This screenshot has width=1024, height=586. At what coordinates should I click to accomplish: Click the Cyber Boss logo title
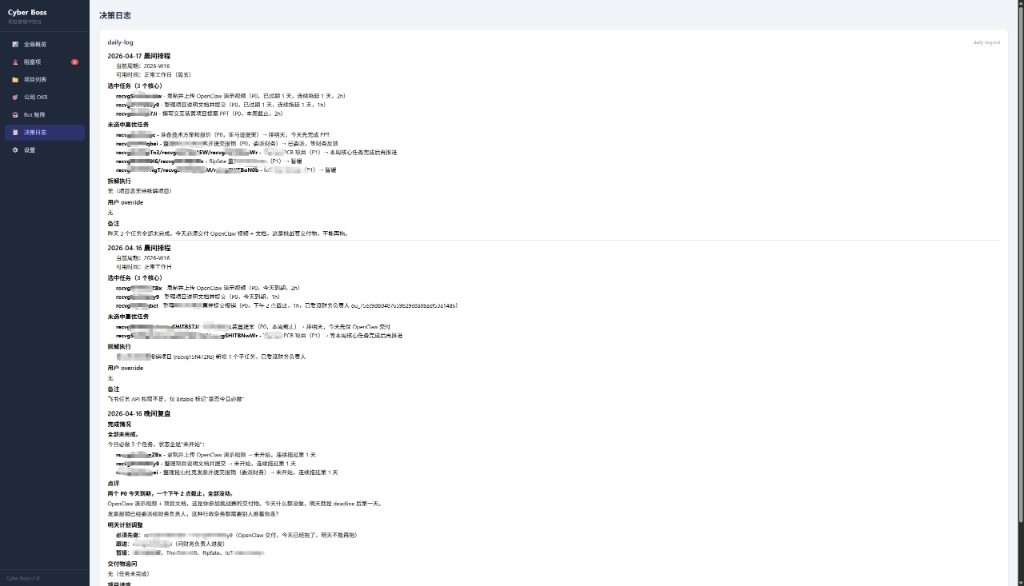pos(27,12)
